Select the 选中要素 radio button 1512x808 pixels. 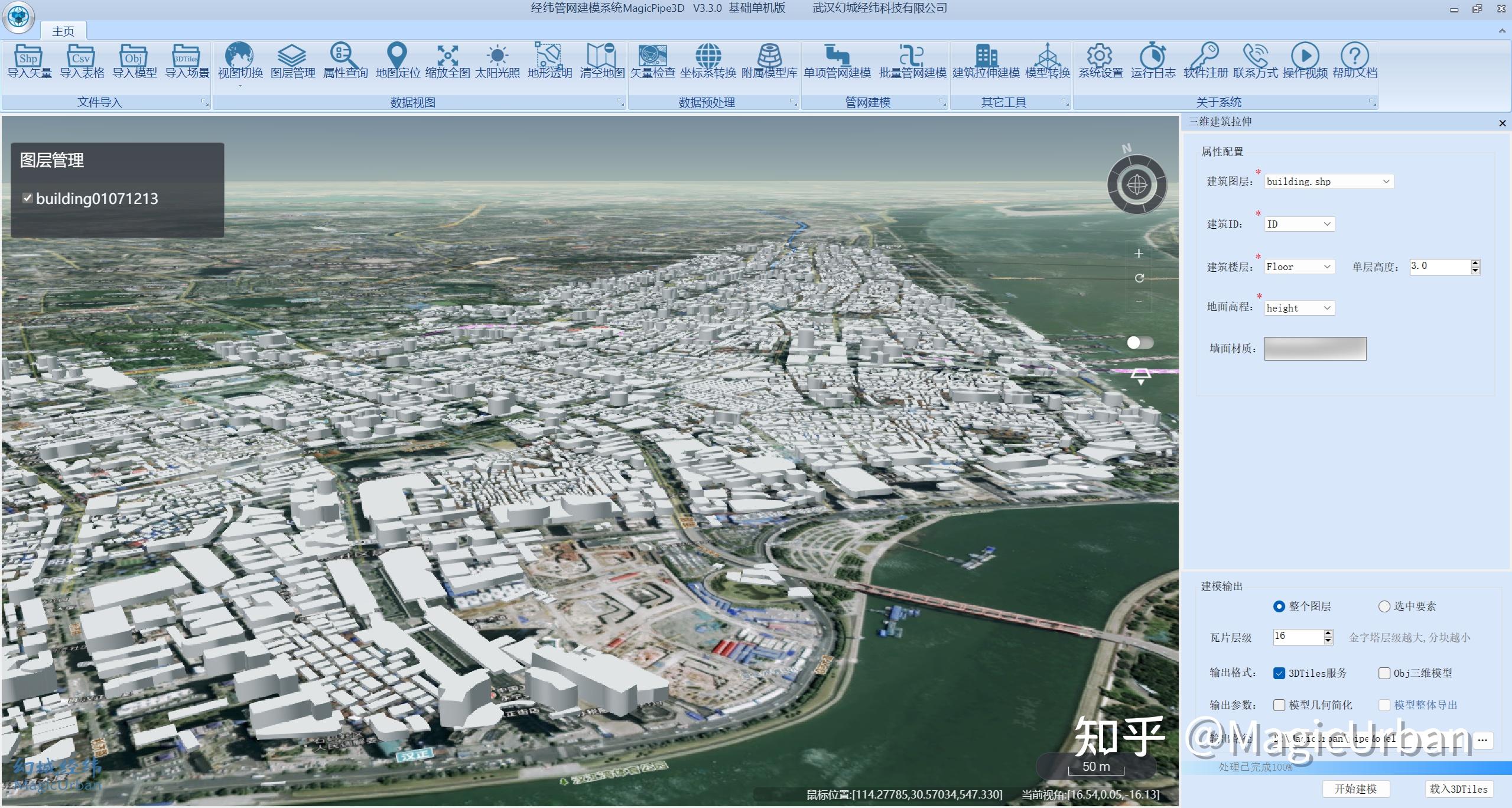[1384, 606]
